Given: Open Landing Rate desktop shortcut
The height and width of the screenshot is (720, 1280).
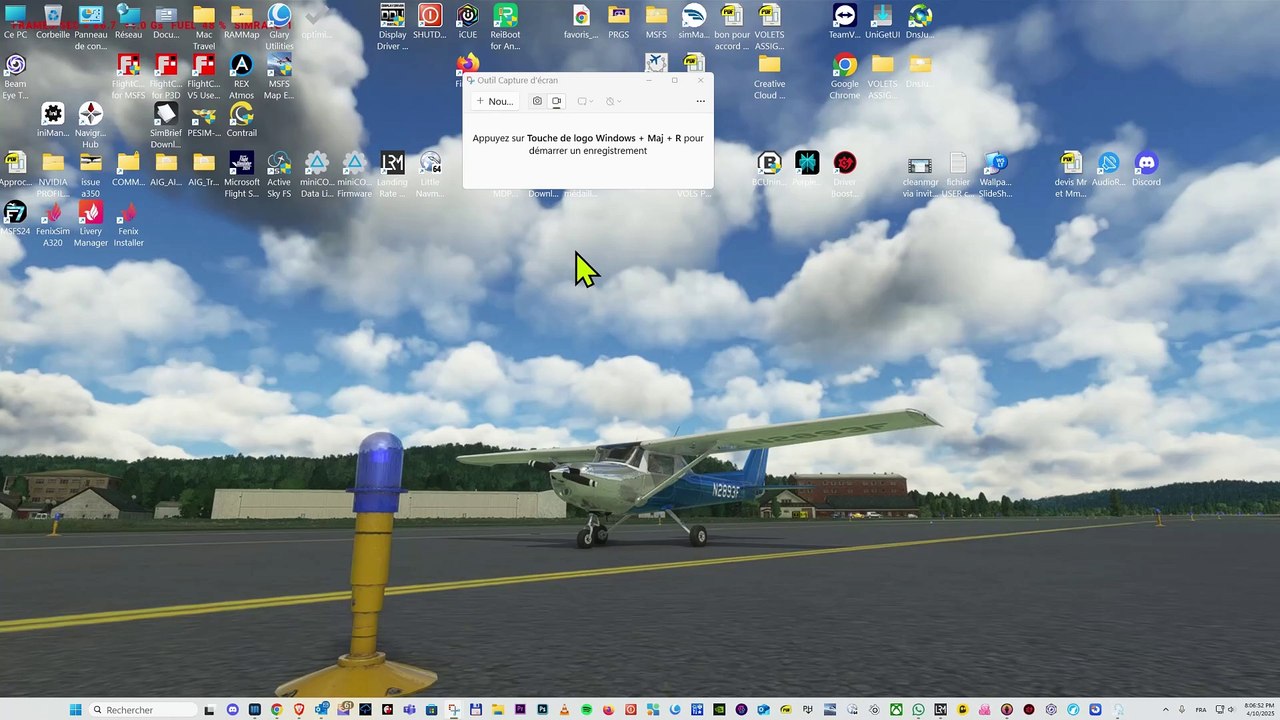Looking at the screenshot, I should [392, 175].
